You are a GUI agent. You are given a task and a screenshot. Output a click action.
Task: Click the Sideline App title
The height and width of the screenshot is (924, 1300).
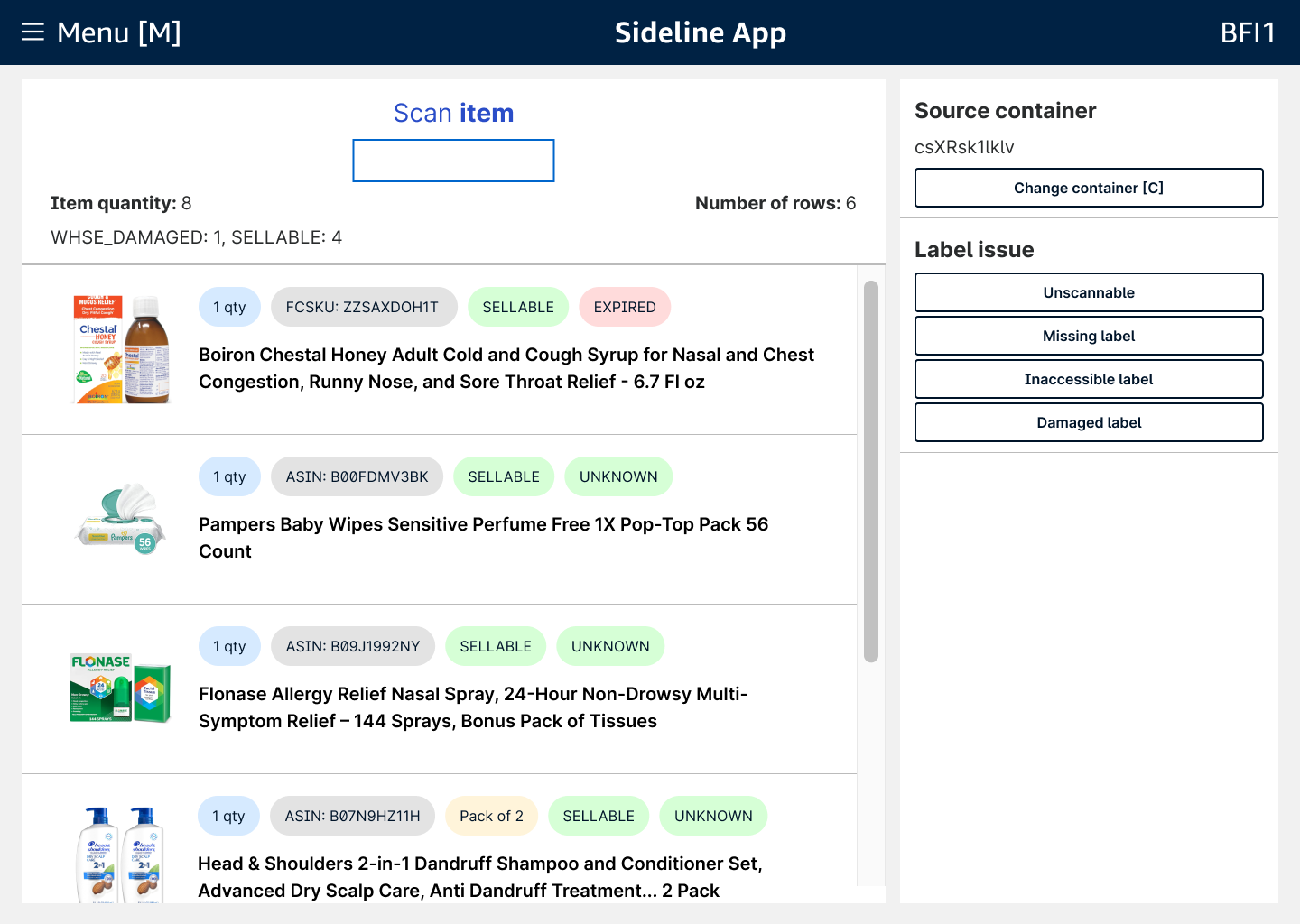click(701, 32)
